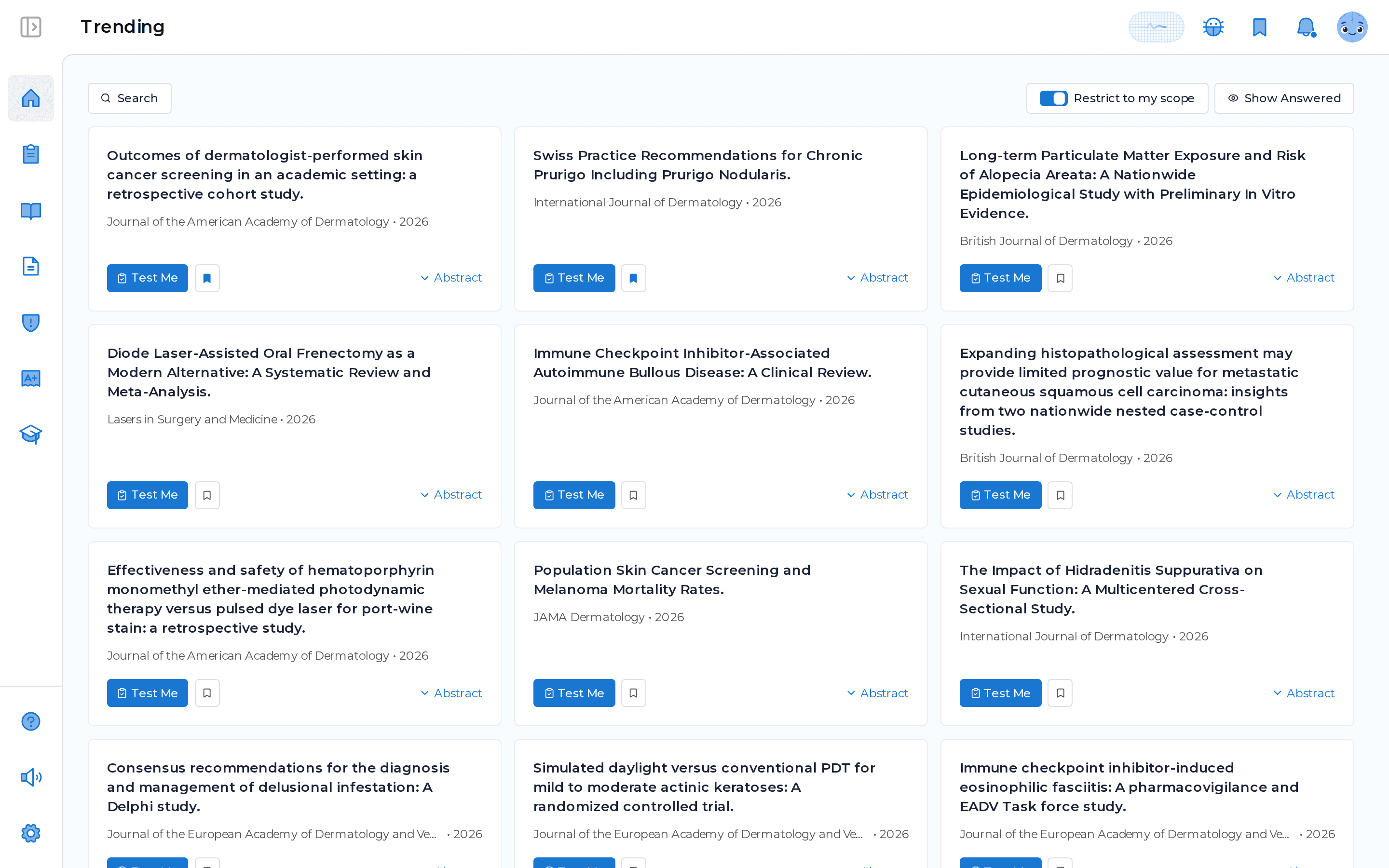This screenshot has width=1389, height=868.
Task: Open the clipboard sidebar icon
Action: 30,154
